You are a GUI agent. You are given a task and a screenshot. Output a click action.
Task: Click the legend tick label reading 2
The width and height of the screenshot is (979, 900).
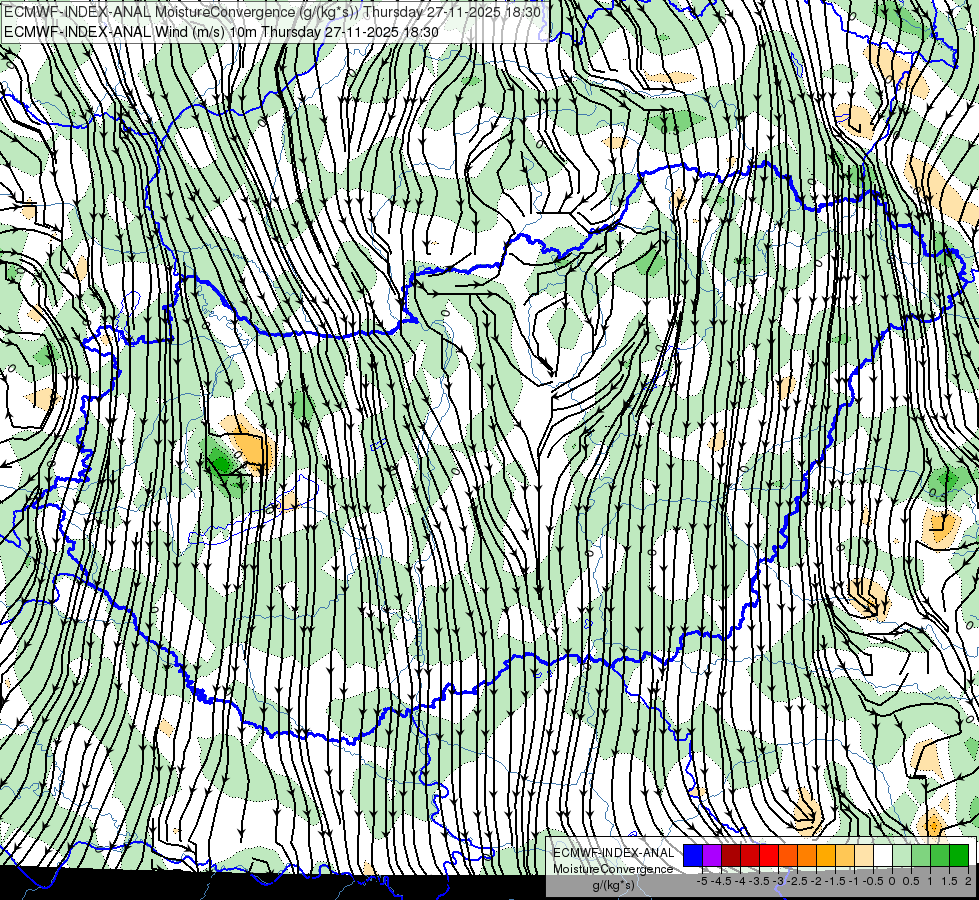(968, 881)
